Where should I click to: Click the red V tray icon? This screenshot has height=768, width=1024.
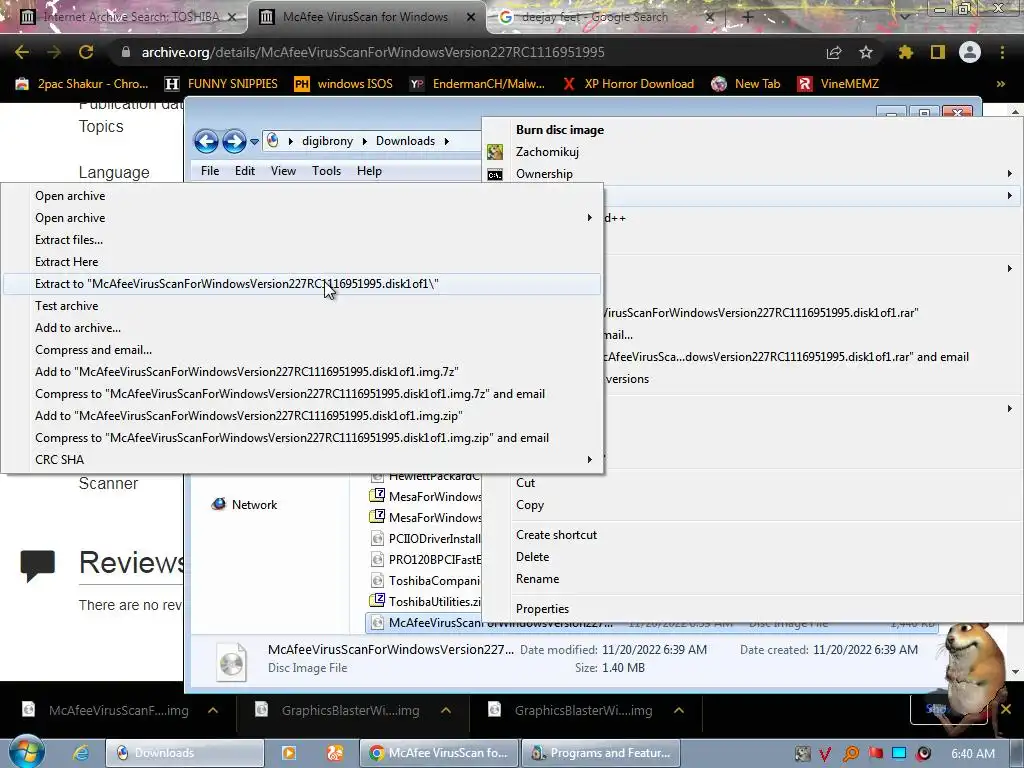point(825,754)
